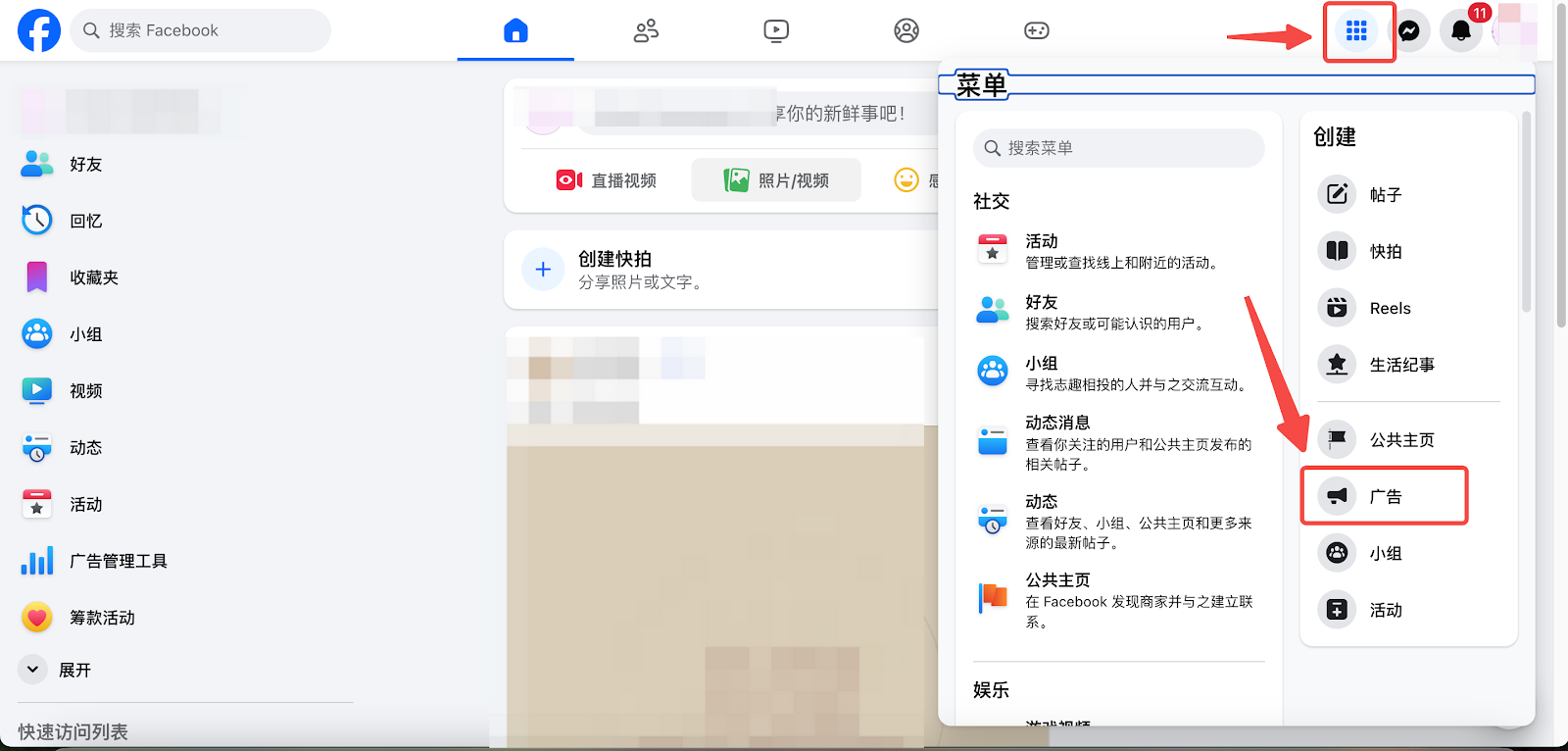This screenshot has height=751, width=1568.
Task: Focus the 搜索 Facebook search box
Action: coord(201,30)
